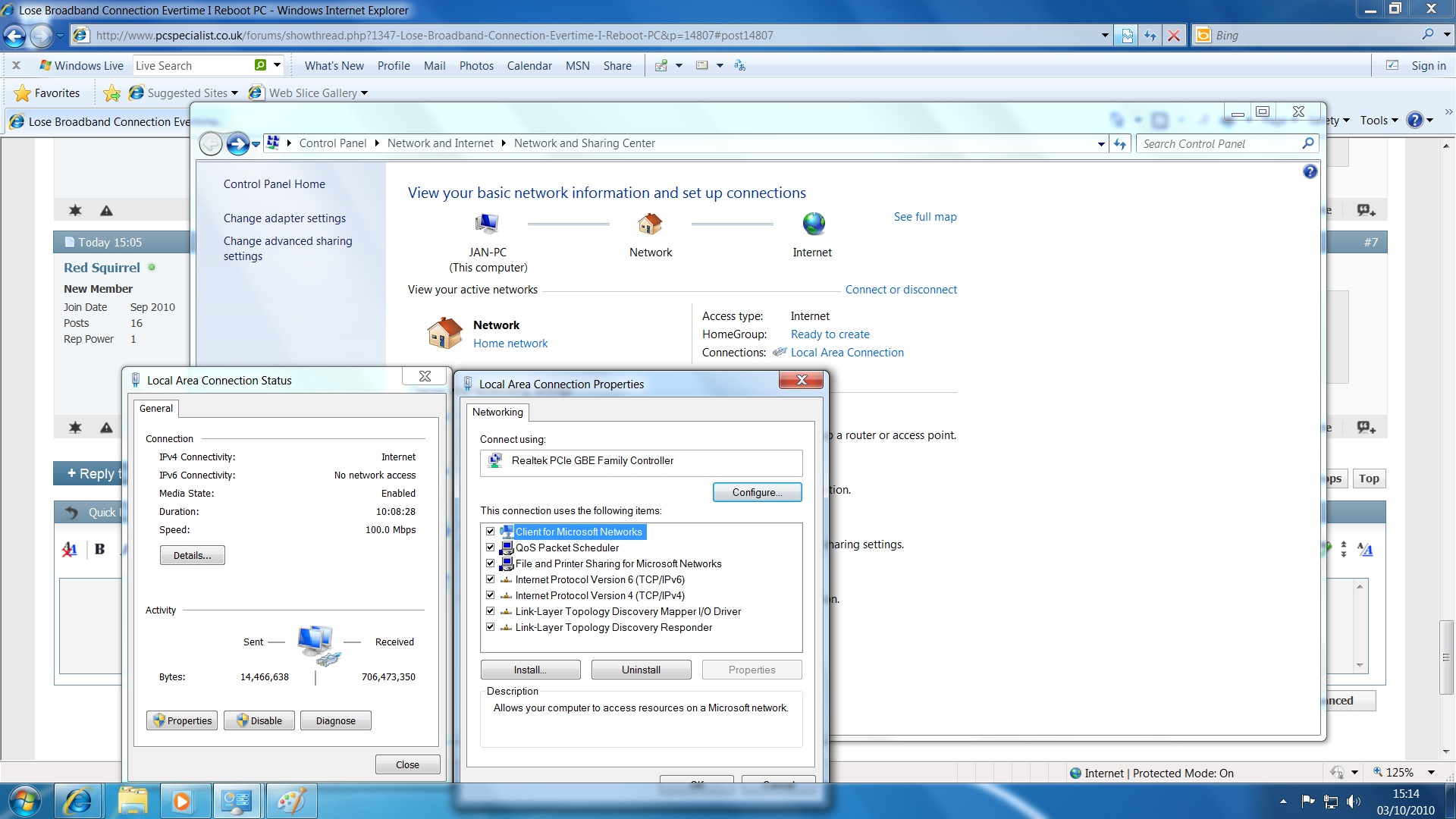Click the forum remove formatting icon
This screenshot has width=1456, height=819.
pyautogui.click(x=69, y=549)
